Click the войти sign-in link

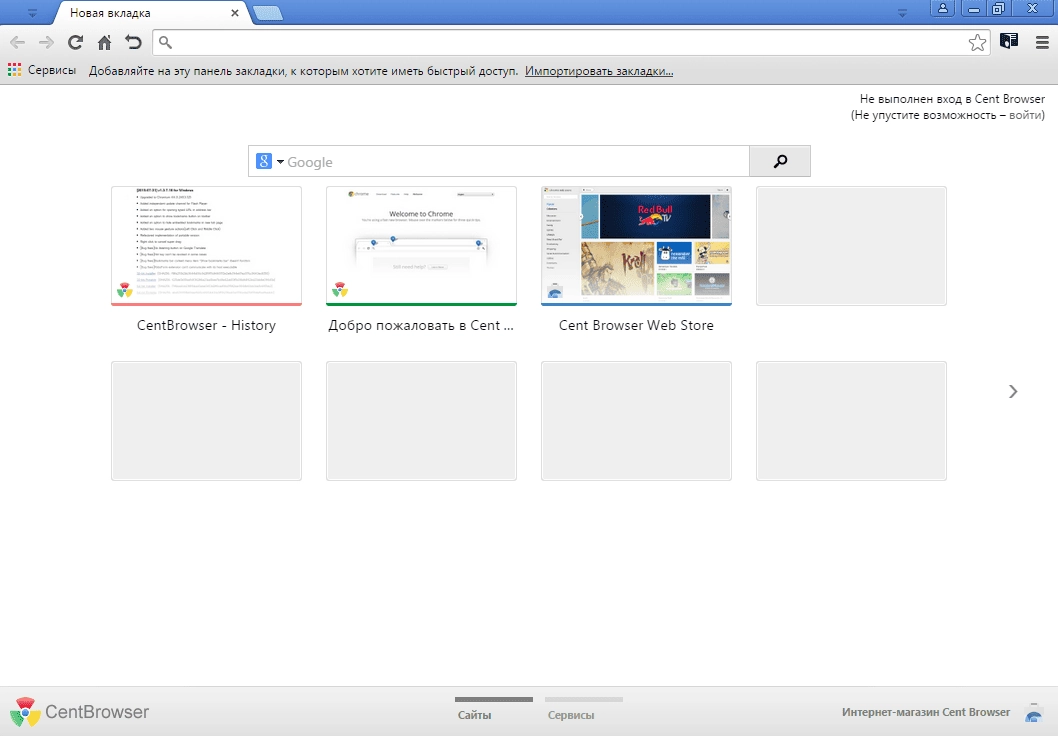tap(1026, 115)
